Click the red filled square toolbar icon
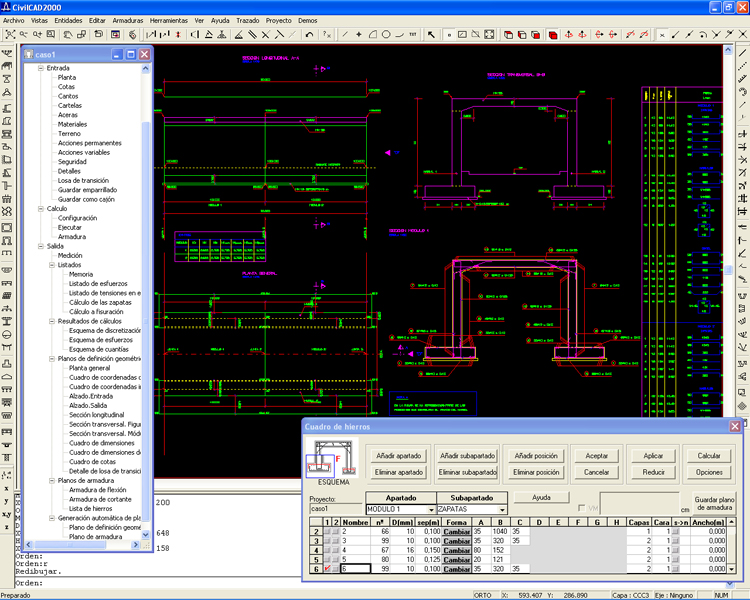The height and width of the screenshot is (600, 750). tap(553, 34)
